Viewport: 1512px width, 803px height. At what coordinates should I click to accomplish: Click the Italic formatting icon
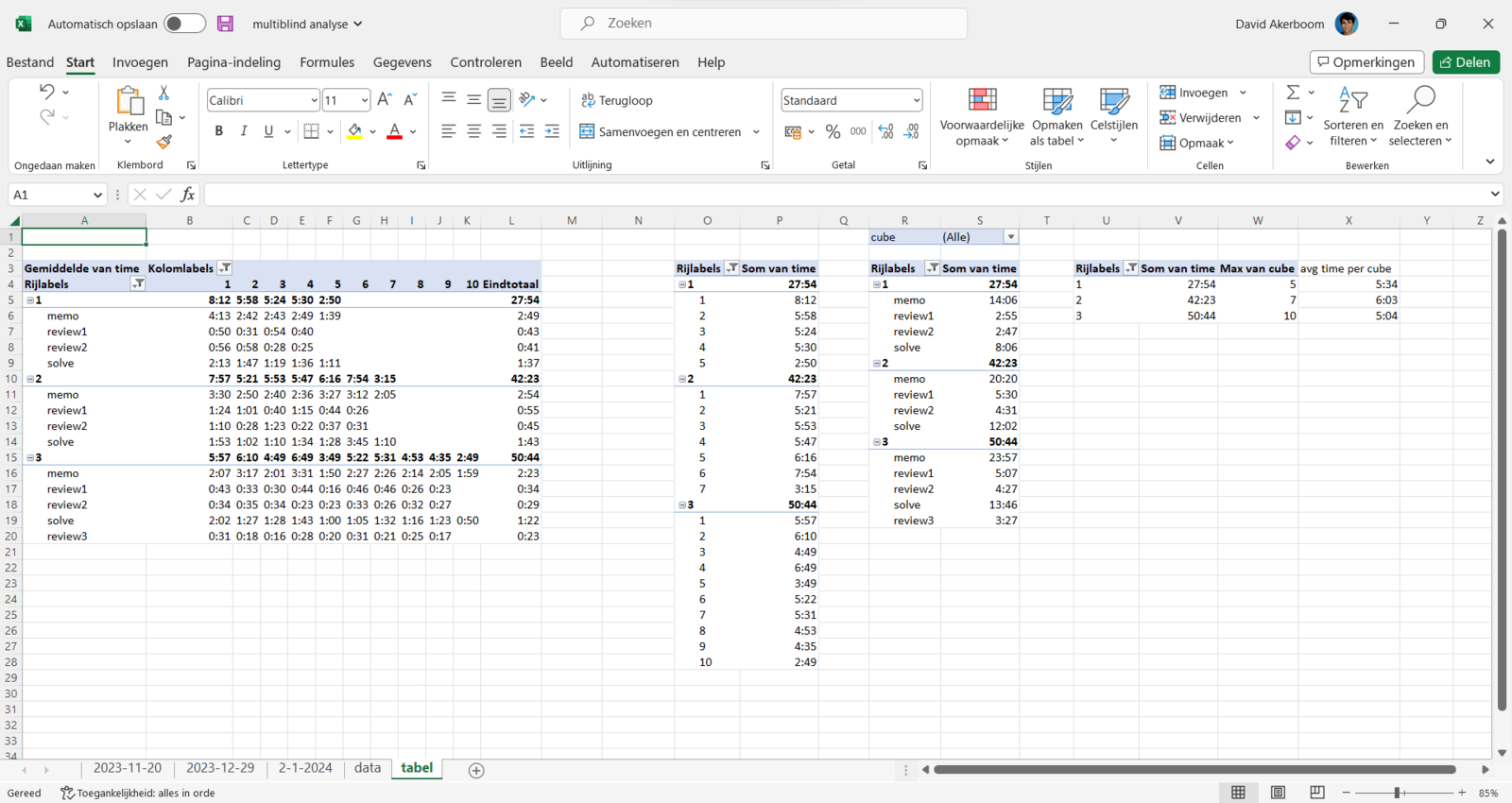click(244, 131)
